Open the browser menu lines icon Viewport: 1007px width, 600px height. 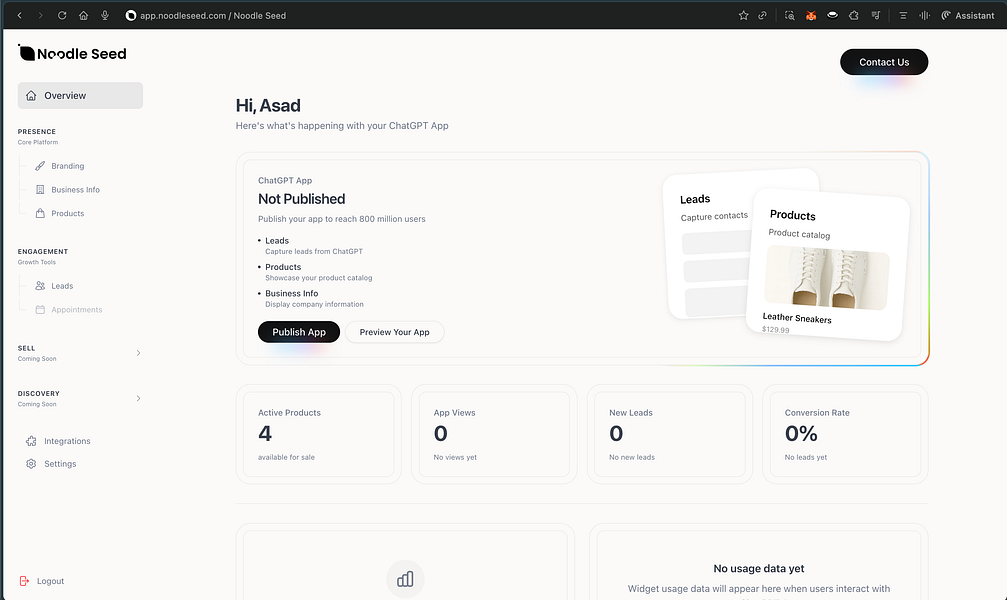[x=903, y=15]
